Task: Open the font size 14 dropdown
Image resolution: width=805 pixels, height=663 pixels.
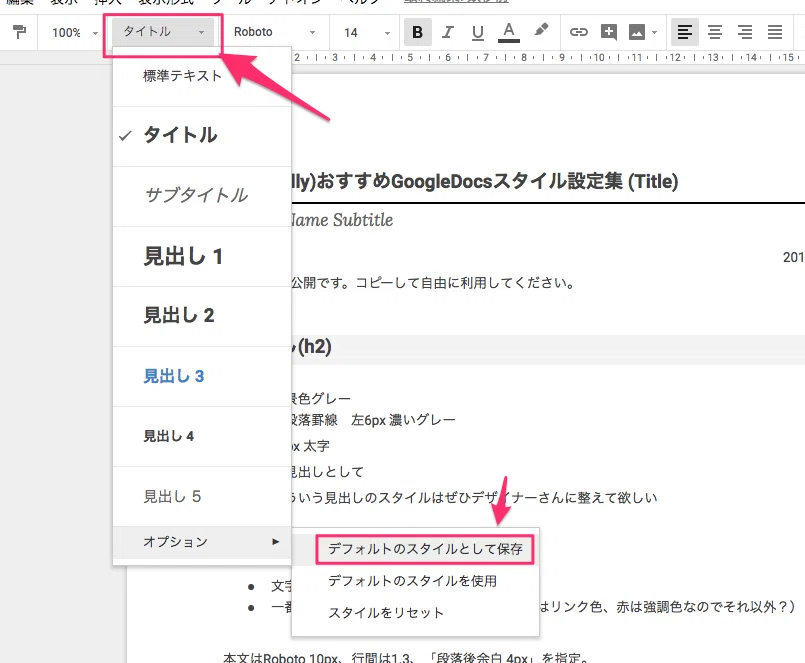Action: point(367,33)
